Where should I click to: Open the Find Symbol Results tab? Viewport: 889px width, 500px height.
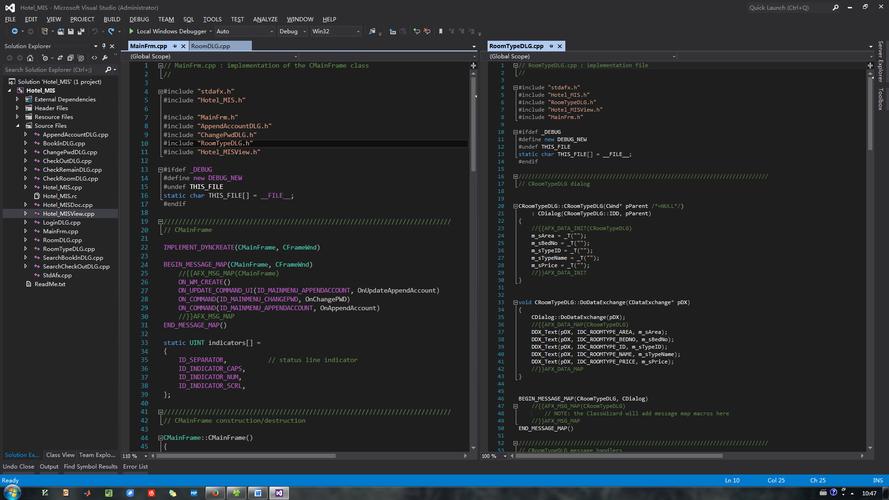(90, 467)
